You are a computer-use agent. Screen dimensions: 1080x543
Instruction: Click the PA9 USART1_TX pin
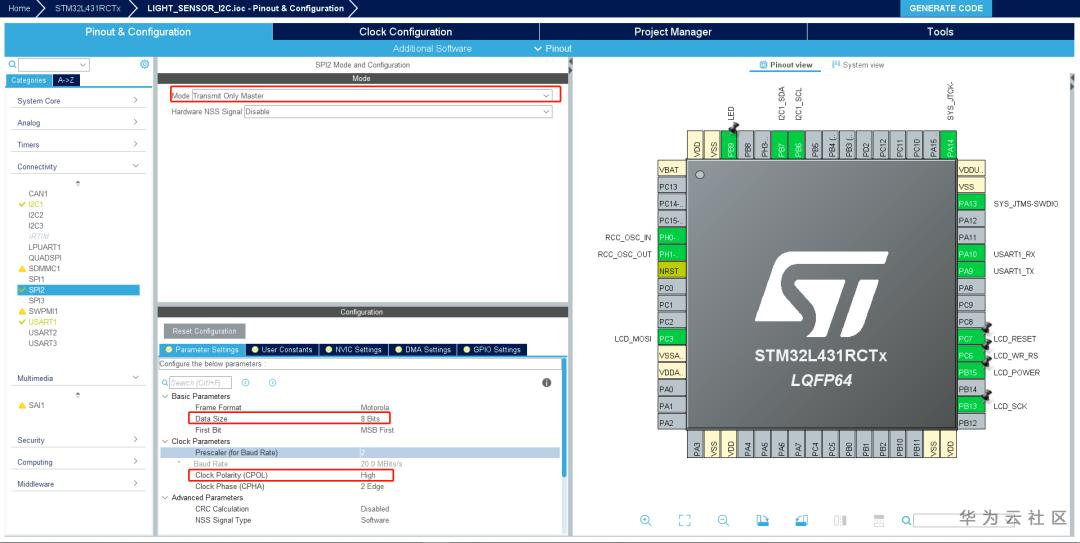pos(971,271)
